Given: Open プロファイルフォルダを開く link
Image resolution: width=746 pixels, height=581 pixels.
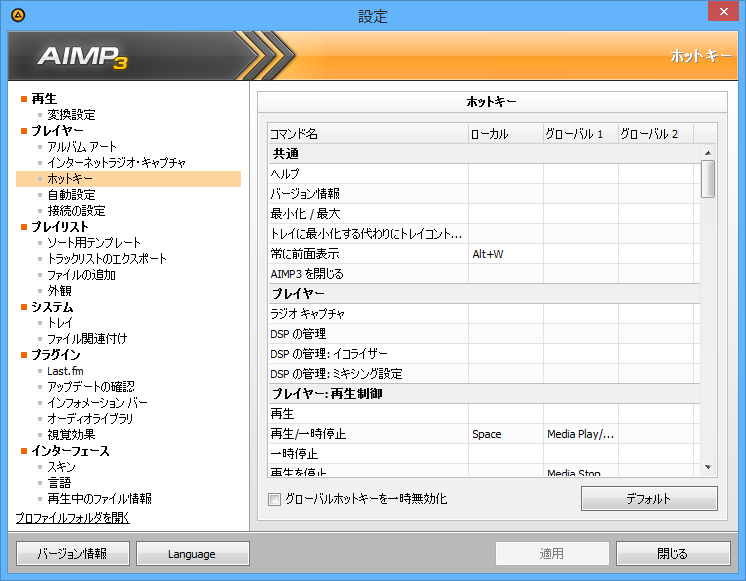Looking at the screenshot, I should [72, 517].
